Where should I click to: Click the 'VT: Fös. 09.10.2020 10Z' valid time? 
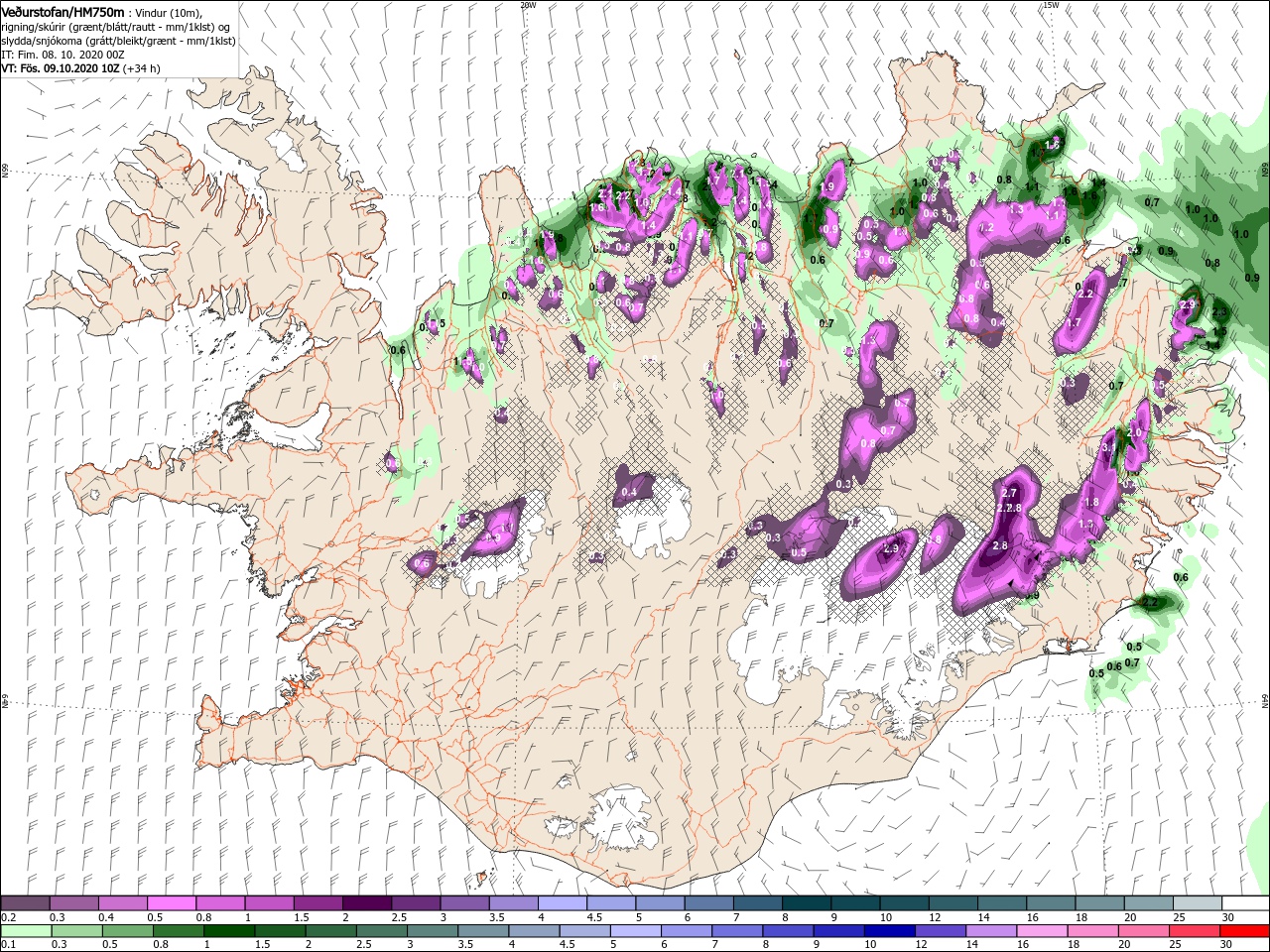60,69
